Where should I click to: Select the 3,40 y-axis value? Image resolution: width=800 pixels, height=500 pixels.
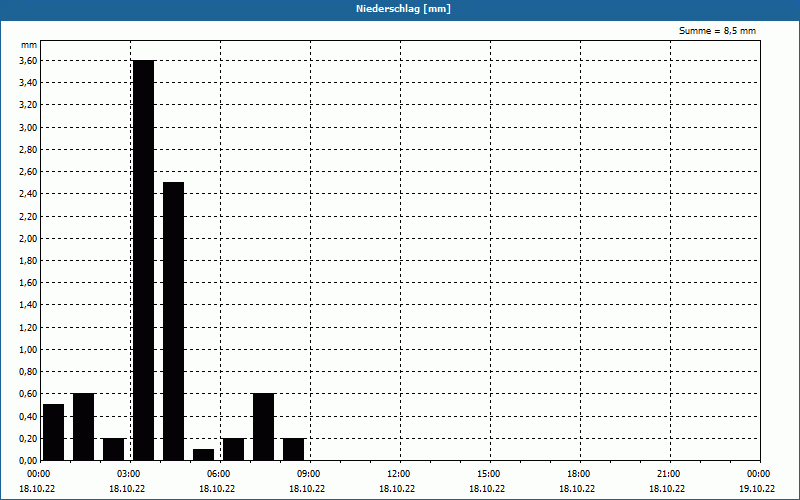click(x=28, y=83)
